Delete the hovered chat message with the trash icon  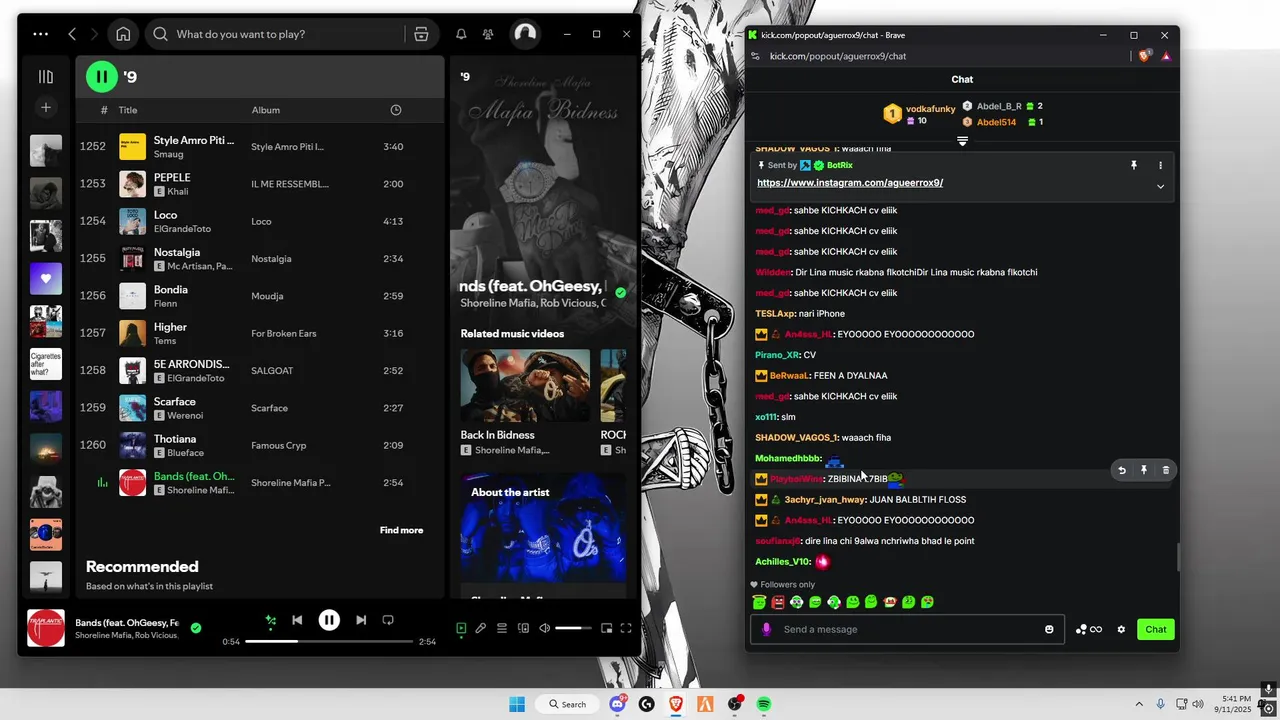pyautogui.click(x=1165, y=470)
